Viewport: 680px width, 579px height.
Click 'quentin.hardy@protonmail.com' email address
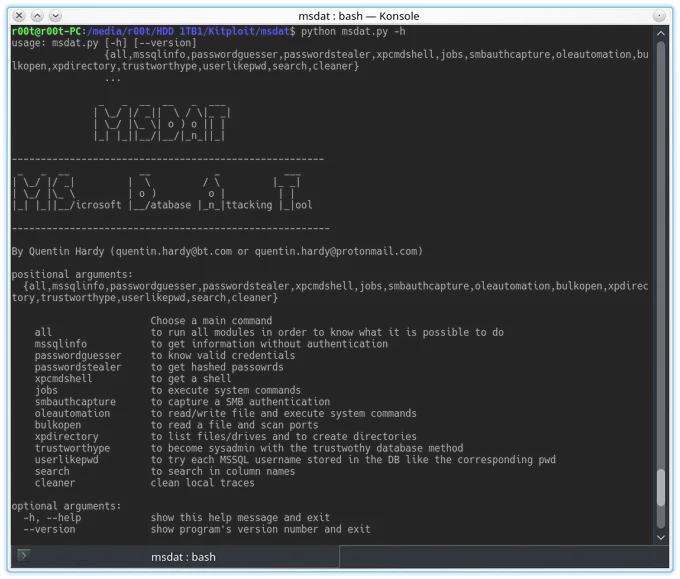[x=336, y=251]
